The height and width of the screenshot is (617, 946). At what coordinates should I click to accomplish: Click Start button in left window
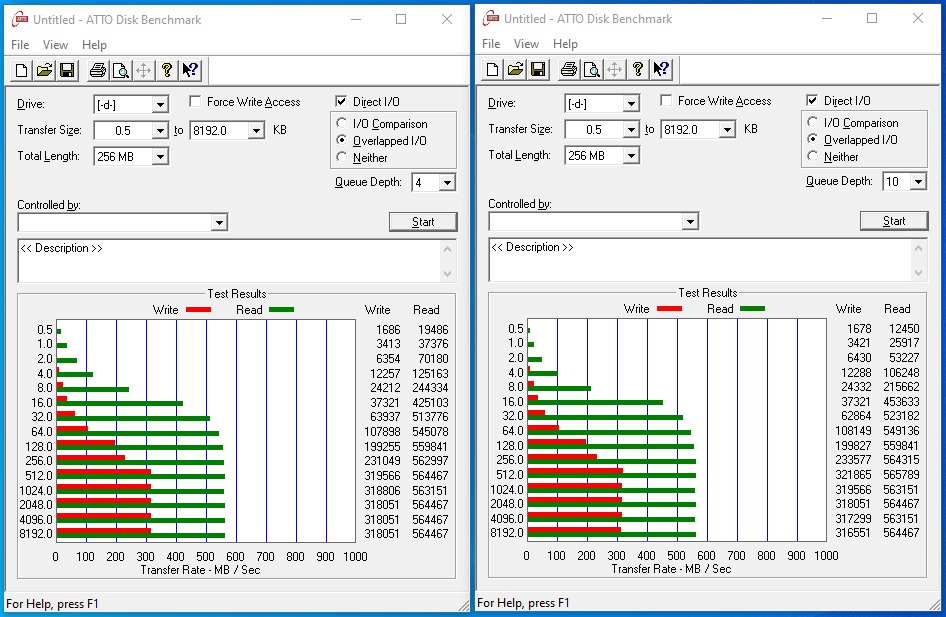coord(423,222)
